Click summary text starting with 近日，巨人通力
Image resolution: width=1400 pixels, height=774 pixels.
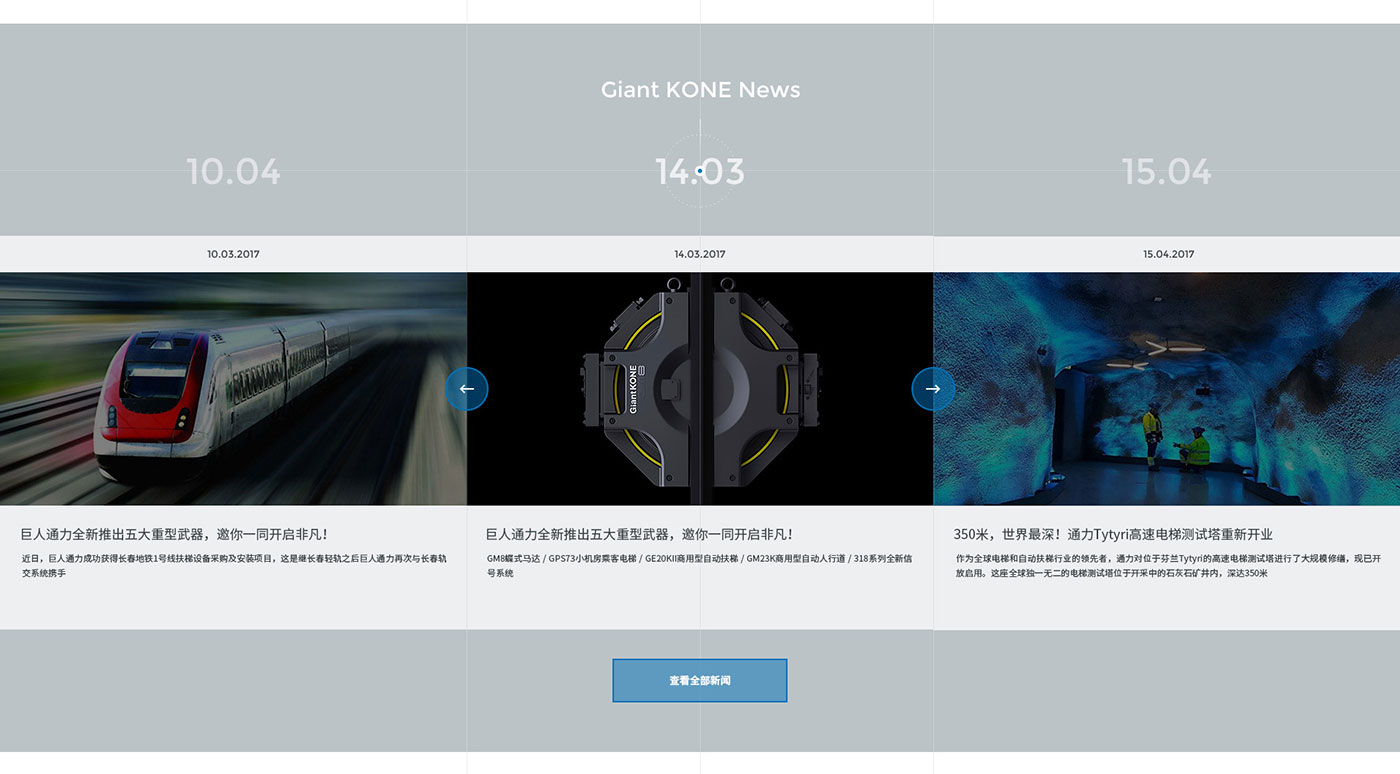pyautogui.click(x=234, y=566)
